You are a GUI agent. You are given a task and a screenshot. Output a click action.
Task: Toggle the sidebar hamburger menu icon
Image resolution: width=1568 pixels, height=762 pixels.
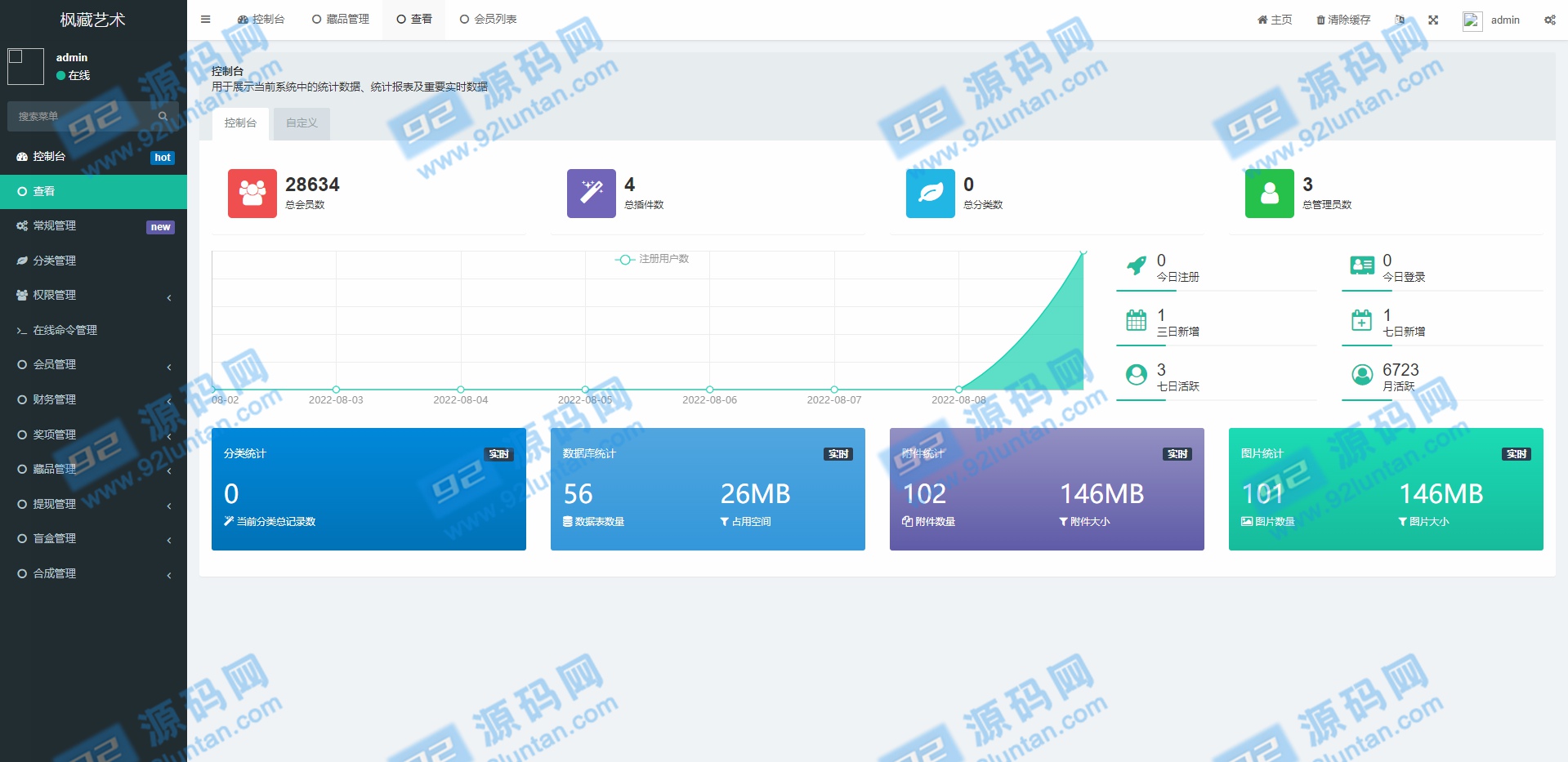click(206, 19)
